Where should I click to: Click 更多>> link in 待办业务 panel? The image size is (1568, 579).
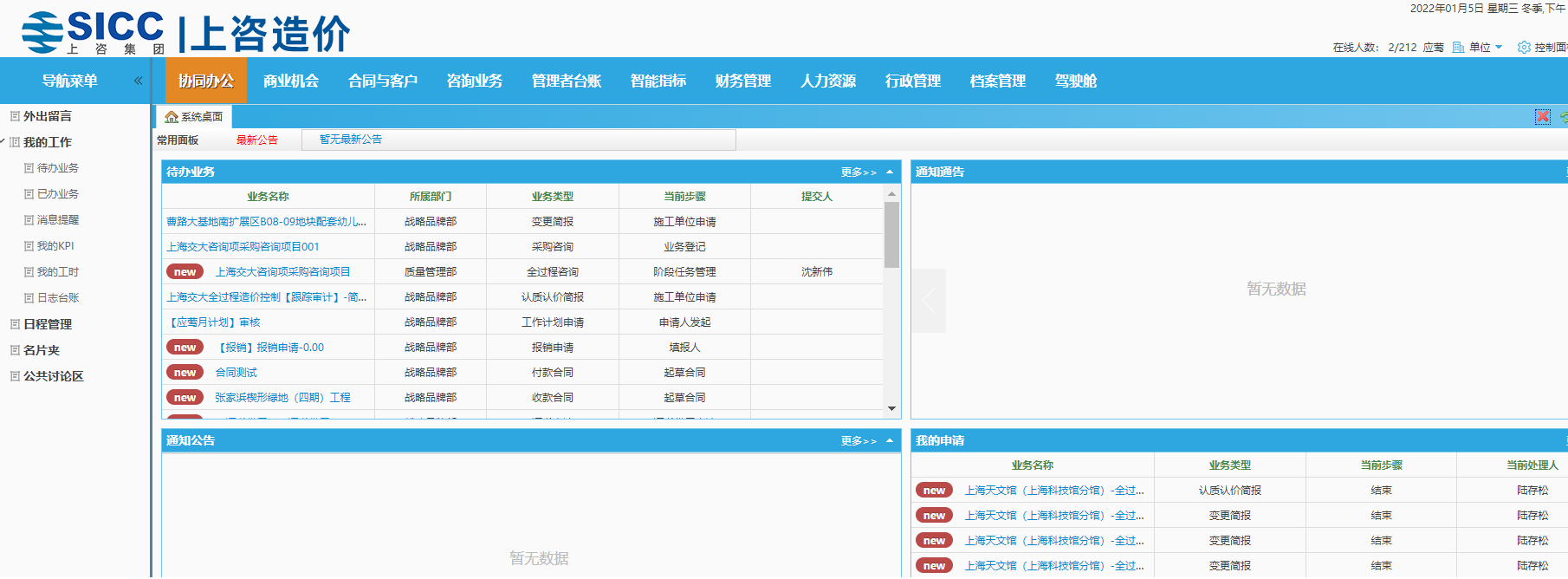[x=859, y=172]
